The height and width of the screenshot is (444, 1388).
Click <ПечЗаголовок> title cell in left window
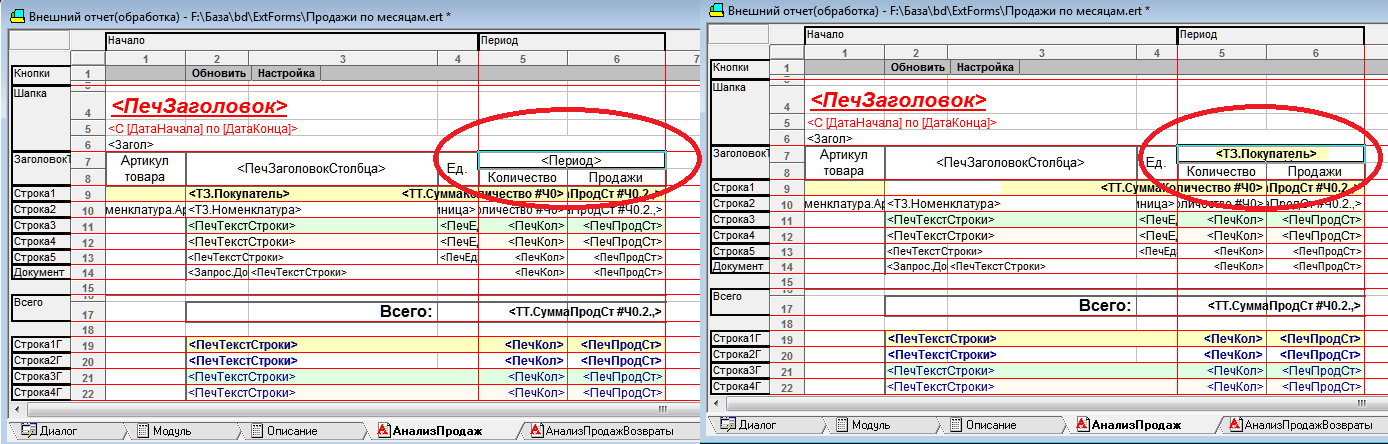pyautogui.click(x=200, y=106)
